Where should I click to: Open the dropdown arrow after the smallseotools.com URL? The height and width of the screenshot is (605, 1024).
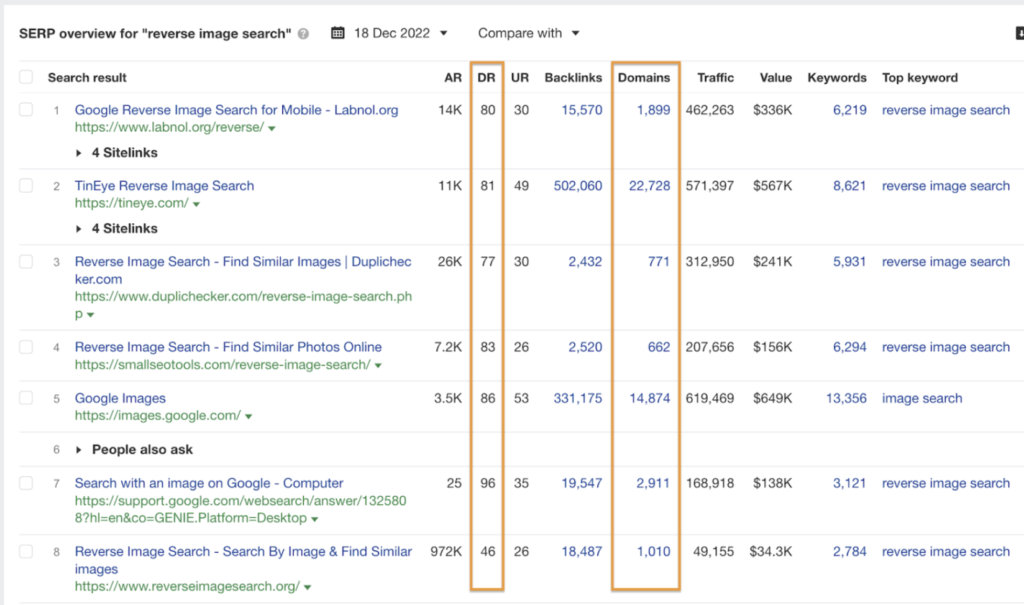click(378, 366)
